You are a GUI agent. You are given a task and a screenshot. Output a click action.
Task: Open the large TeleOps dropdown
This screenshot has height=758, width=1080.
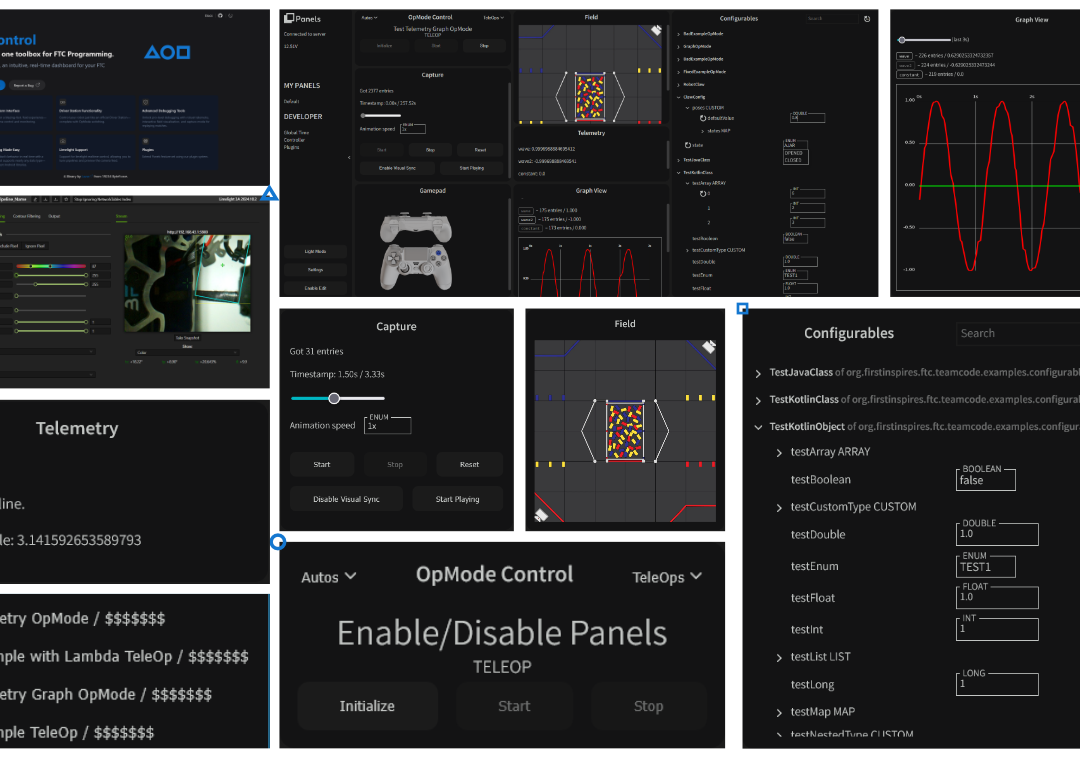[x=667, y=577]
